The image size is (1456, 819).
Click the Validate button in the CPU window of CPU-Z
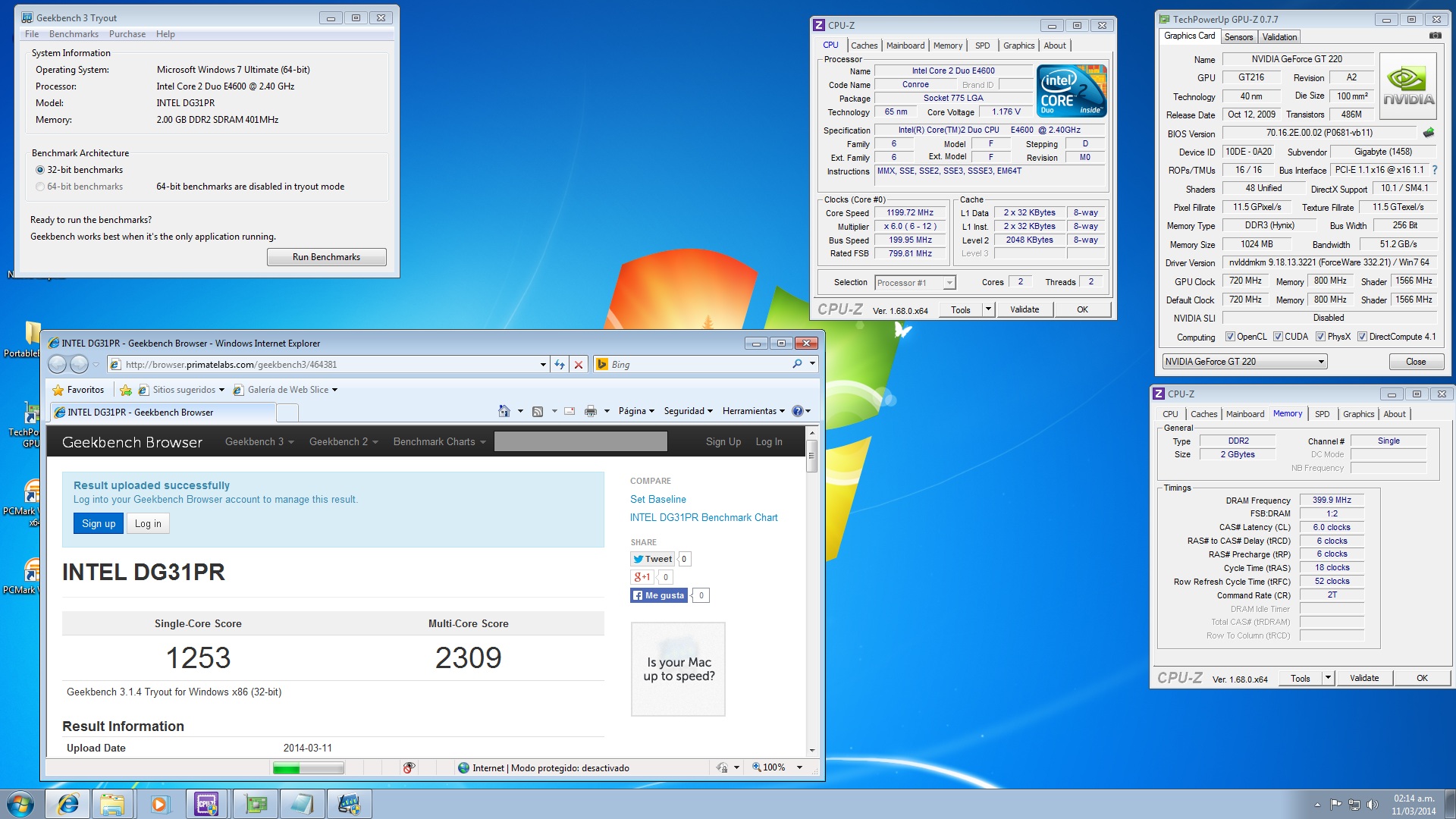1025,309
